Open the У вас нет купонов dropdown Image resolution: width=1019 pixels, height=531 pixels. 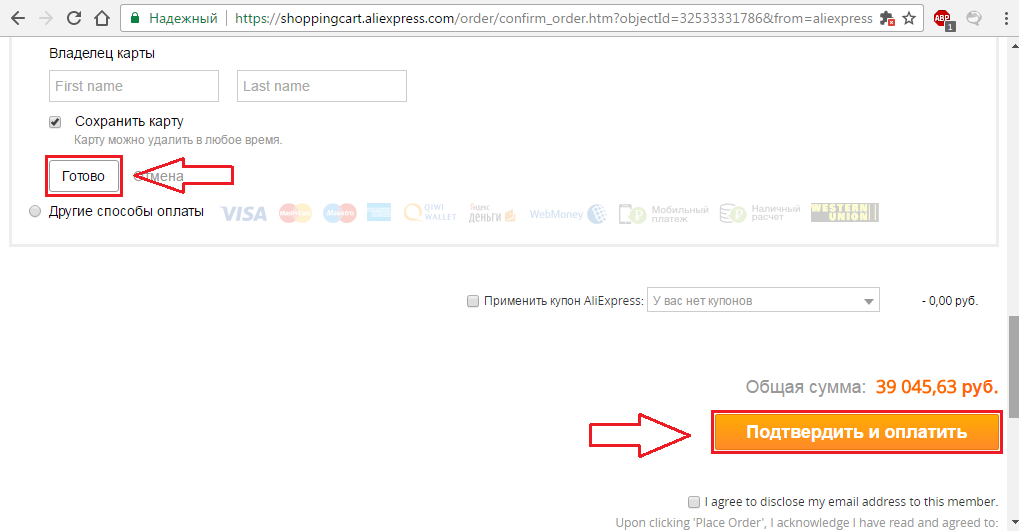[763, 300]
